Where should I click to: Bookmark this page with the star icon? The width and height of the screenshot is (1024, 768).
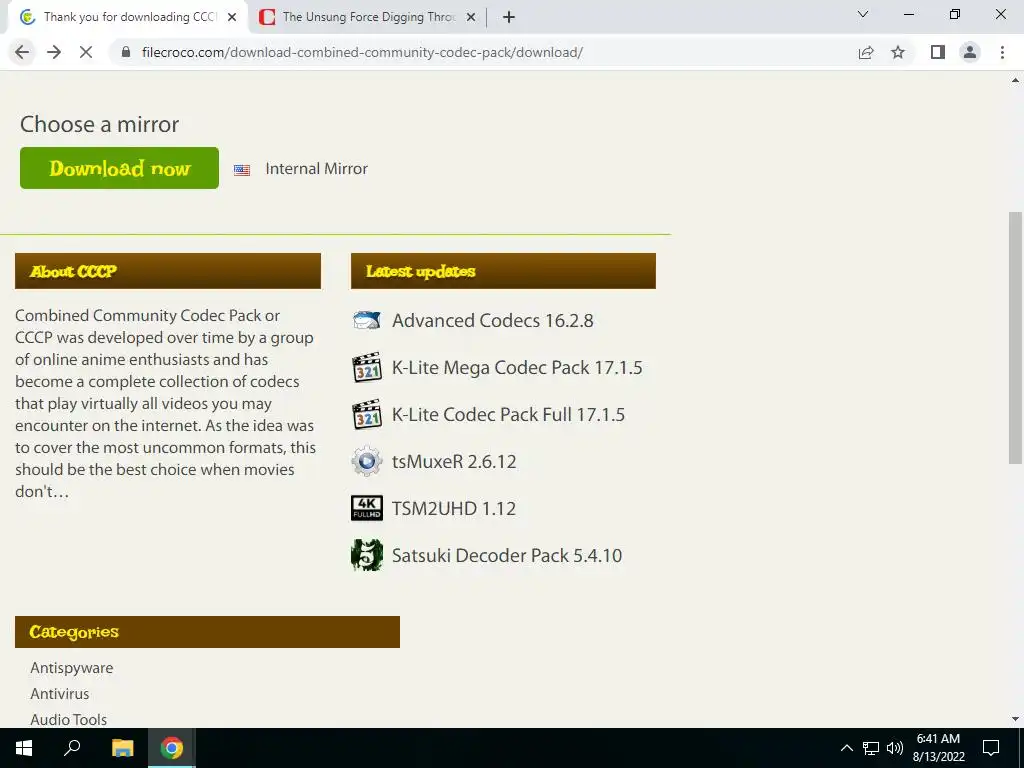tap(898, 52)
